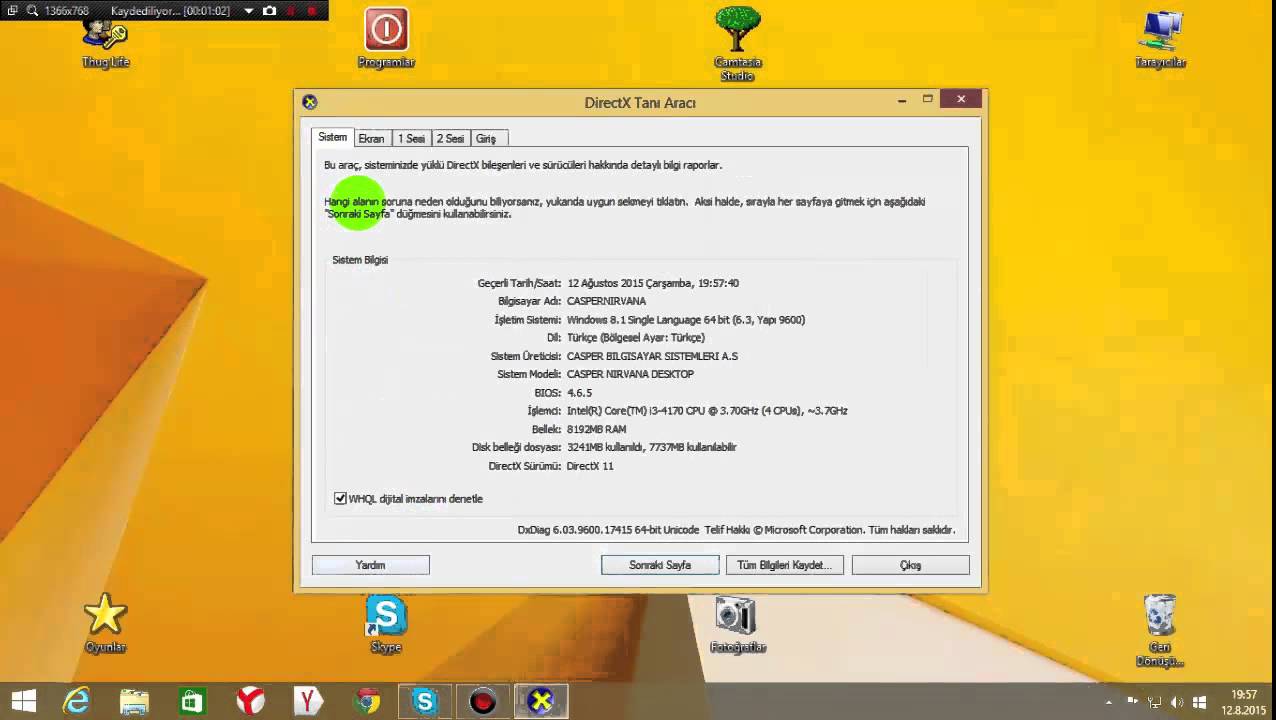Click the Yardım button
The width and height of the screenshot is (1276, 720).
coord(370,565)
